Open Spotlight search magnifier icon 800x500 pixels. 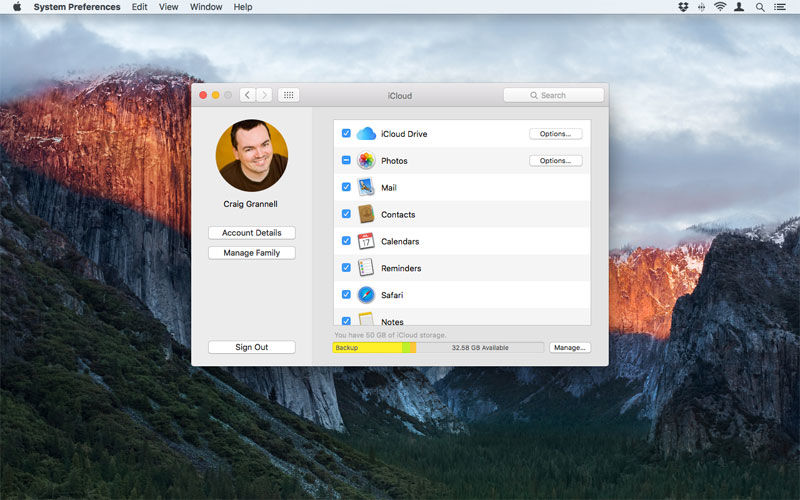point(760,7)
